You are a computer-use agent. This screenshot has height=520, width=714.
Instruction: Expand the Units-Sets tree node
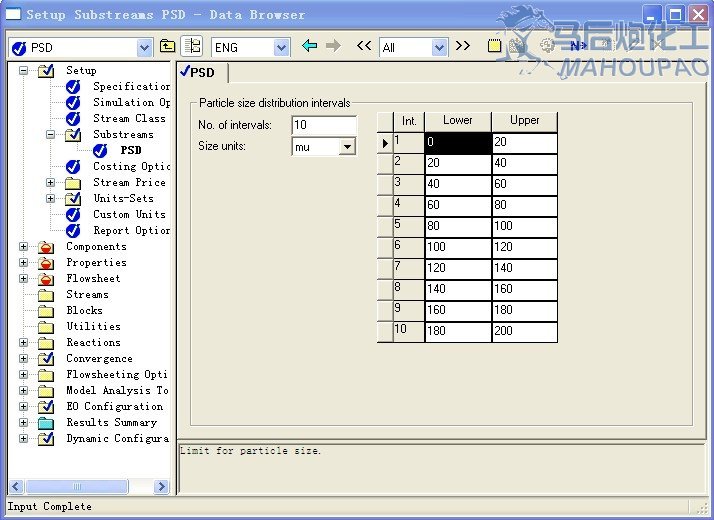tap(50, 199)
